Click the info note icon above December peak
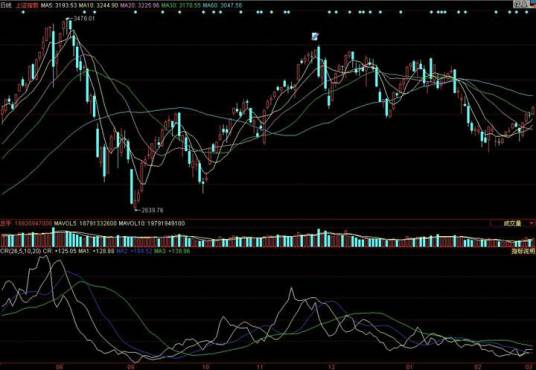The height and width of the screenshot is (370, 536). 315,36
